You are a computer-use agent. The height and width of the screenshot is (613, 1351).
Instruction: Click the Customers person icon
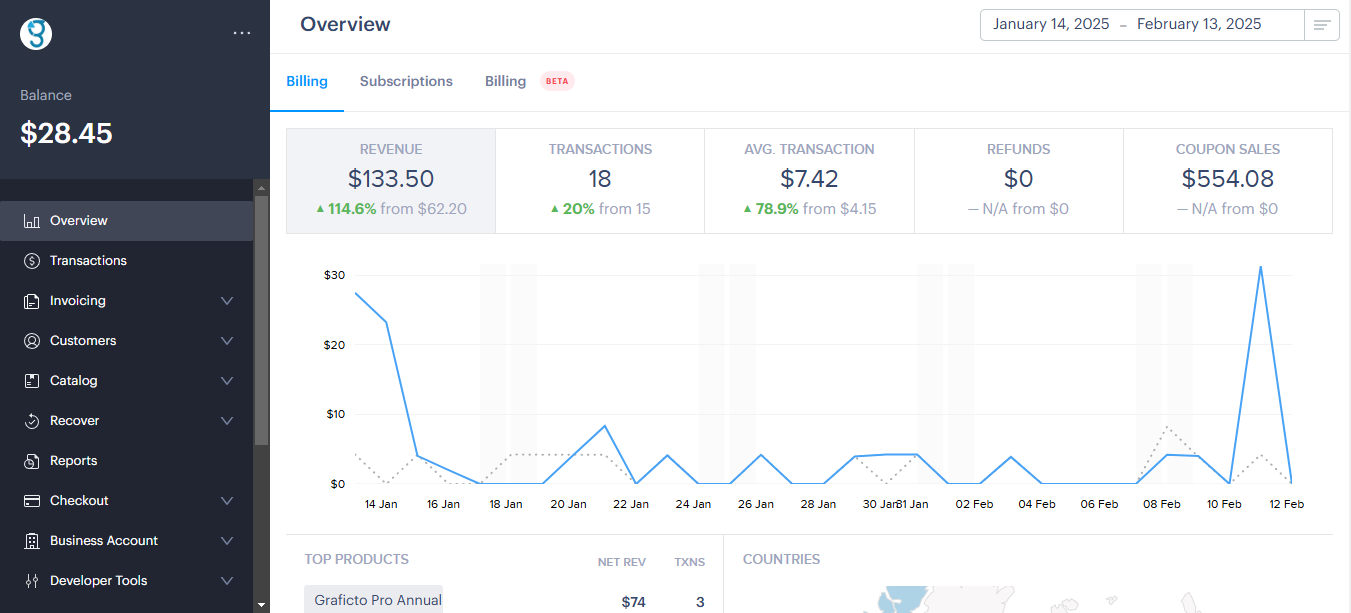pos(31,341)
